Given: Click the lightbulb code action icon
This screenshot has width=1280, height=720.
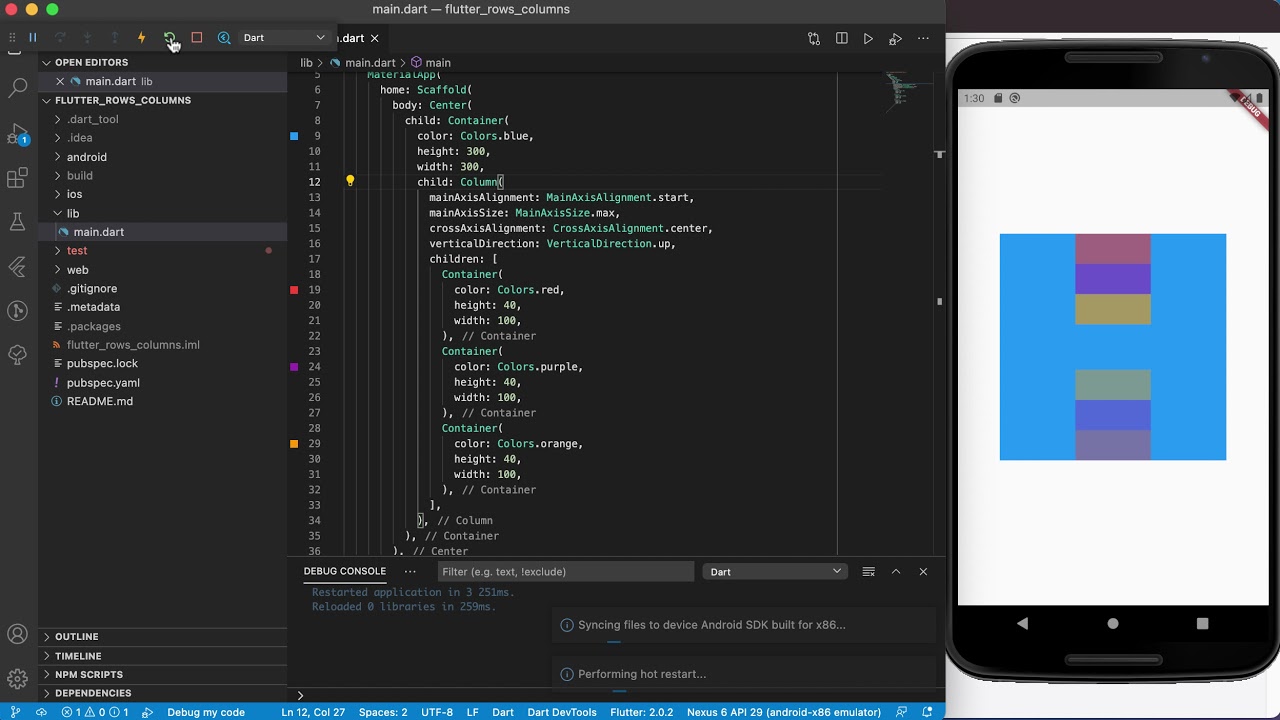Looking at the screenshot, I should point(350,181).
